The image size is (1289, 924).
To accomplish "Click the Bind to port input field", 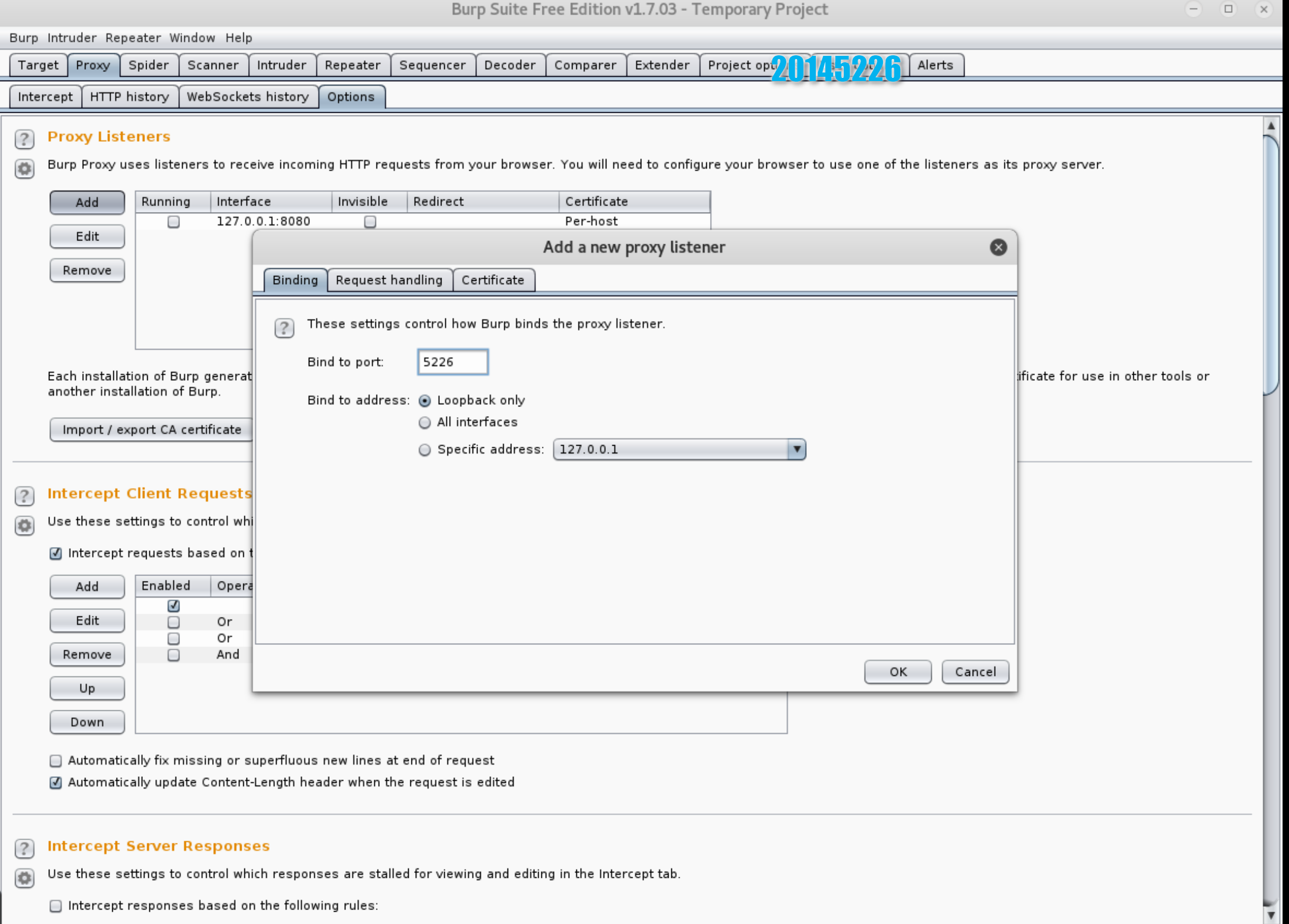I will [x=453, y=362].
